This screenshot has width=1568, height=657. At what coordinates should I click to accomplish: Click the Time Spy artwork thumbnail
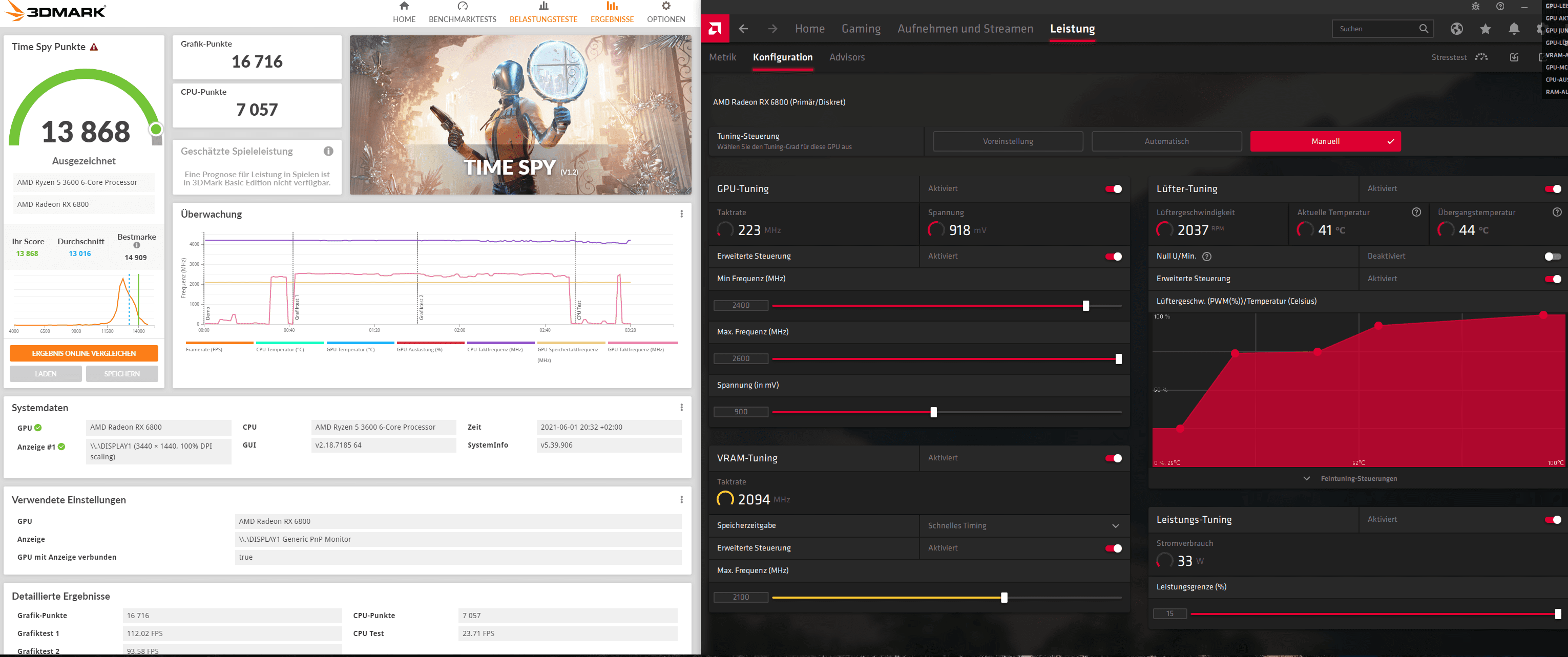coord(520,114)
